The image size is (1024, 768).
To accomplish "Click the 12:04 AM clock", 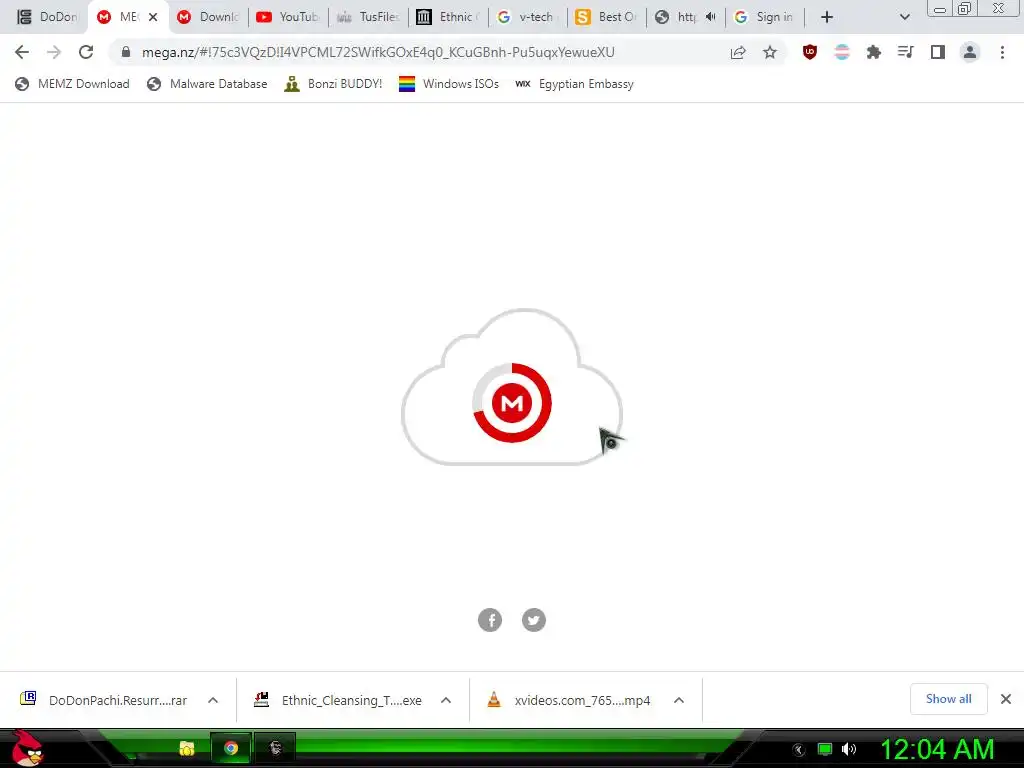I will pos(937,749).
